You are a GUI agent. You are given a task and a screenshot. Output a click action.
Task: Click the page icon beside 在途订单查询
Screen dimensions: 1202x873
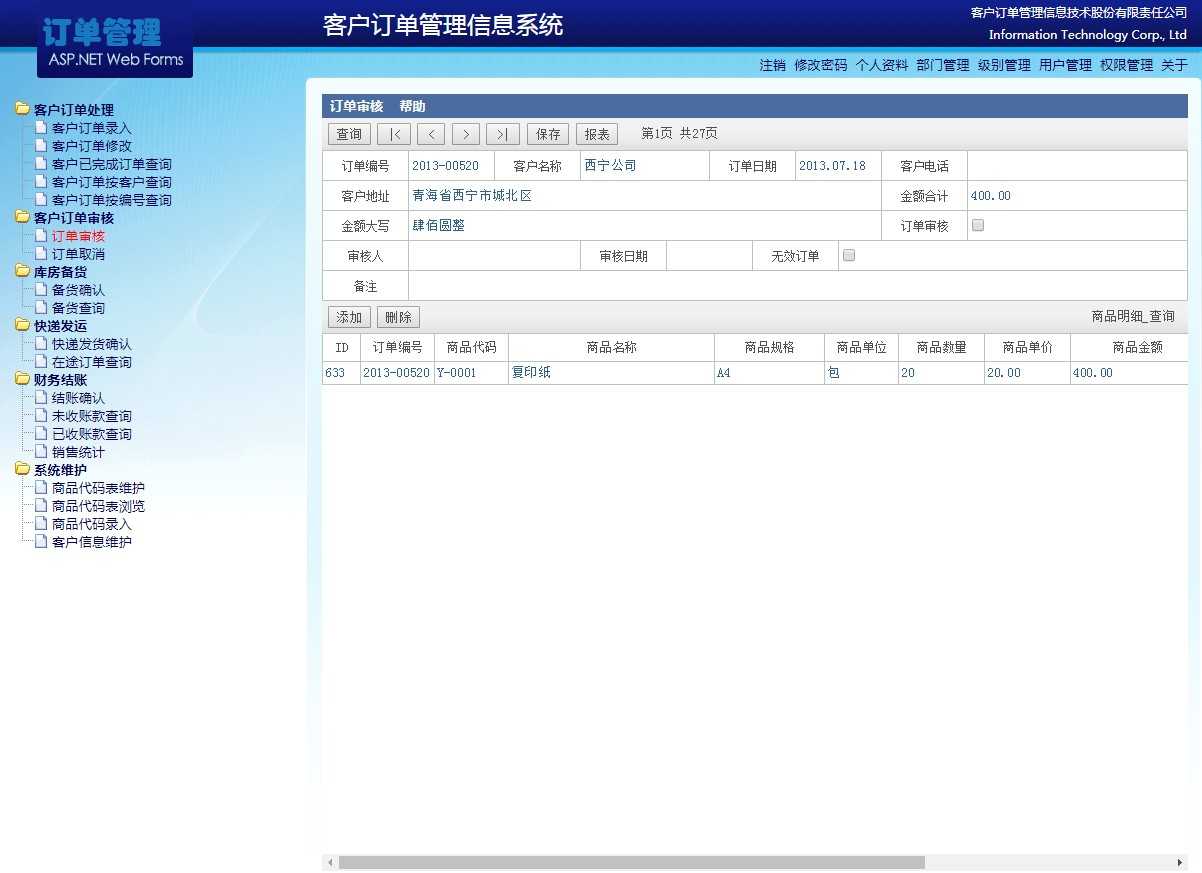tap(41, 361)
